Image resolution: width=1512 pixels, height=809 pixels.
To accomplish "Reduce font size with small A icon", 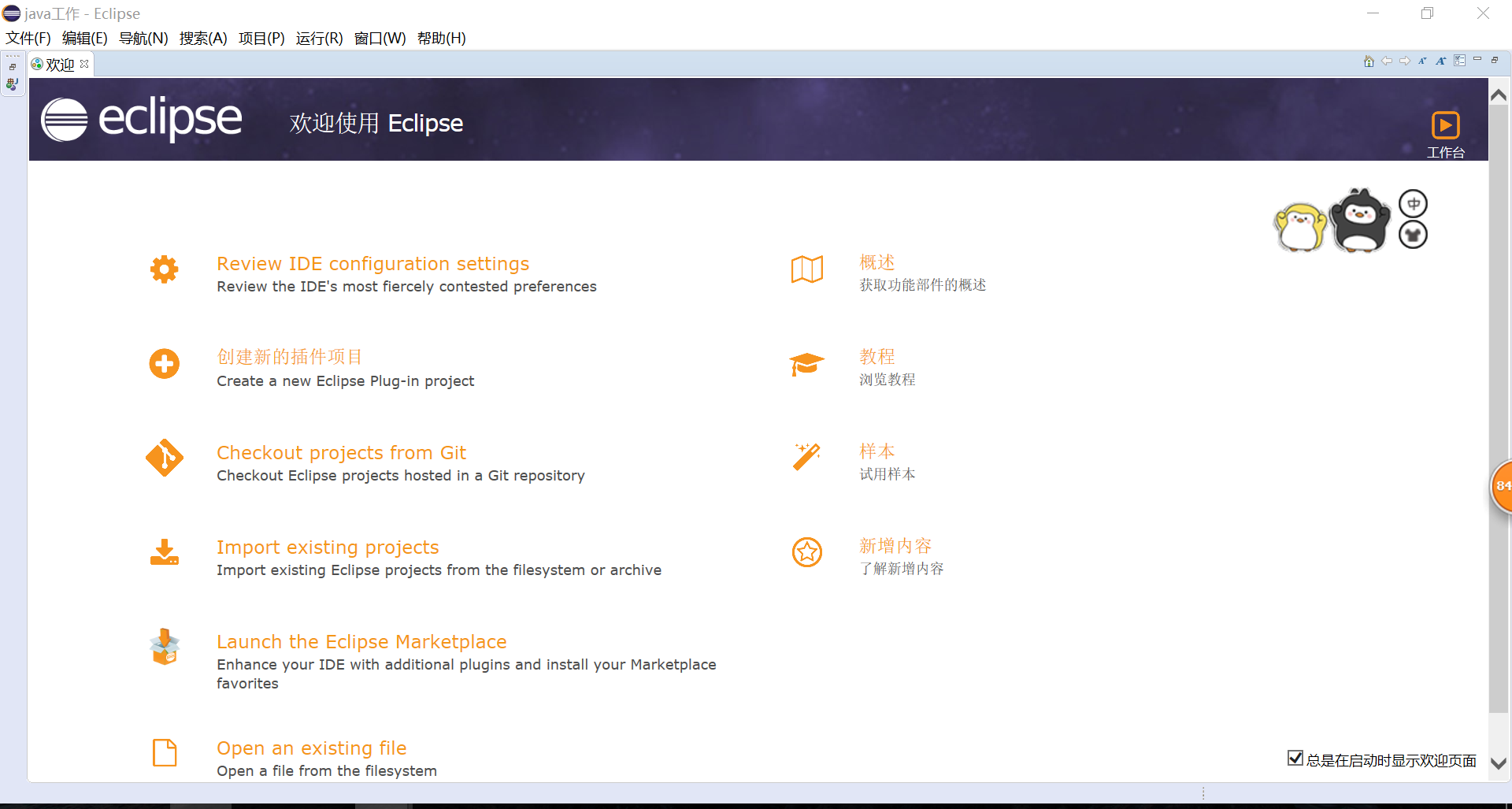I will tap(1422, 61).
